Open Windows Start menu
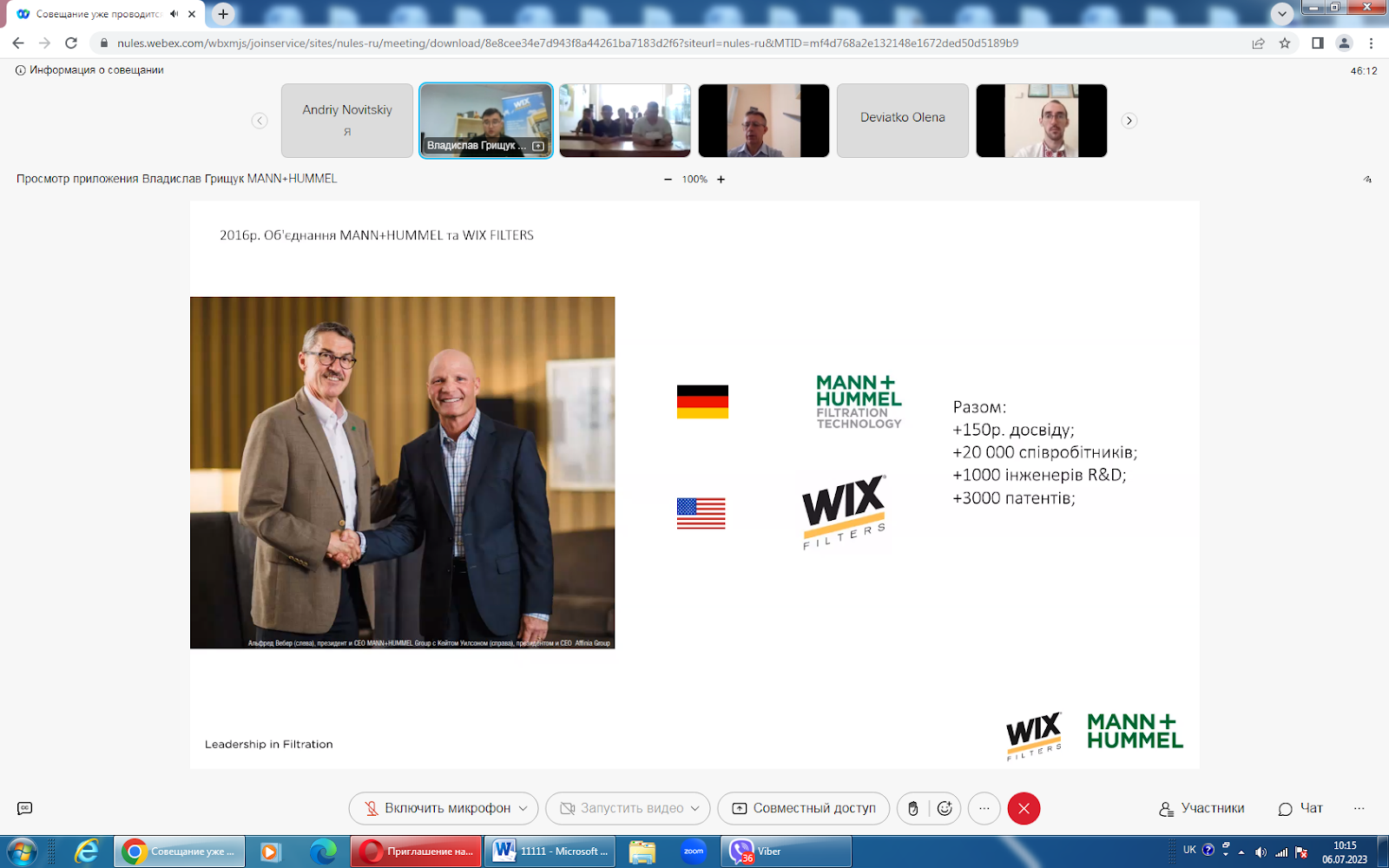Image resolution: width=1389 pixels, height=868 pixels. tap(22, 852)
